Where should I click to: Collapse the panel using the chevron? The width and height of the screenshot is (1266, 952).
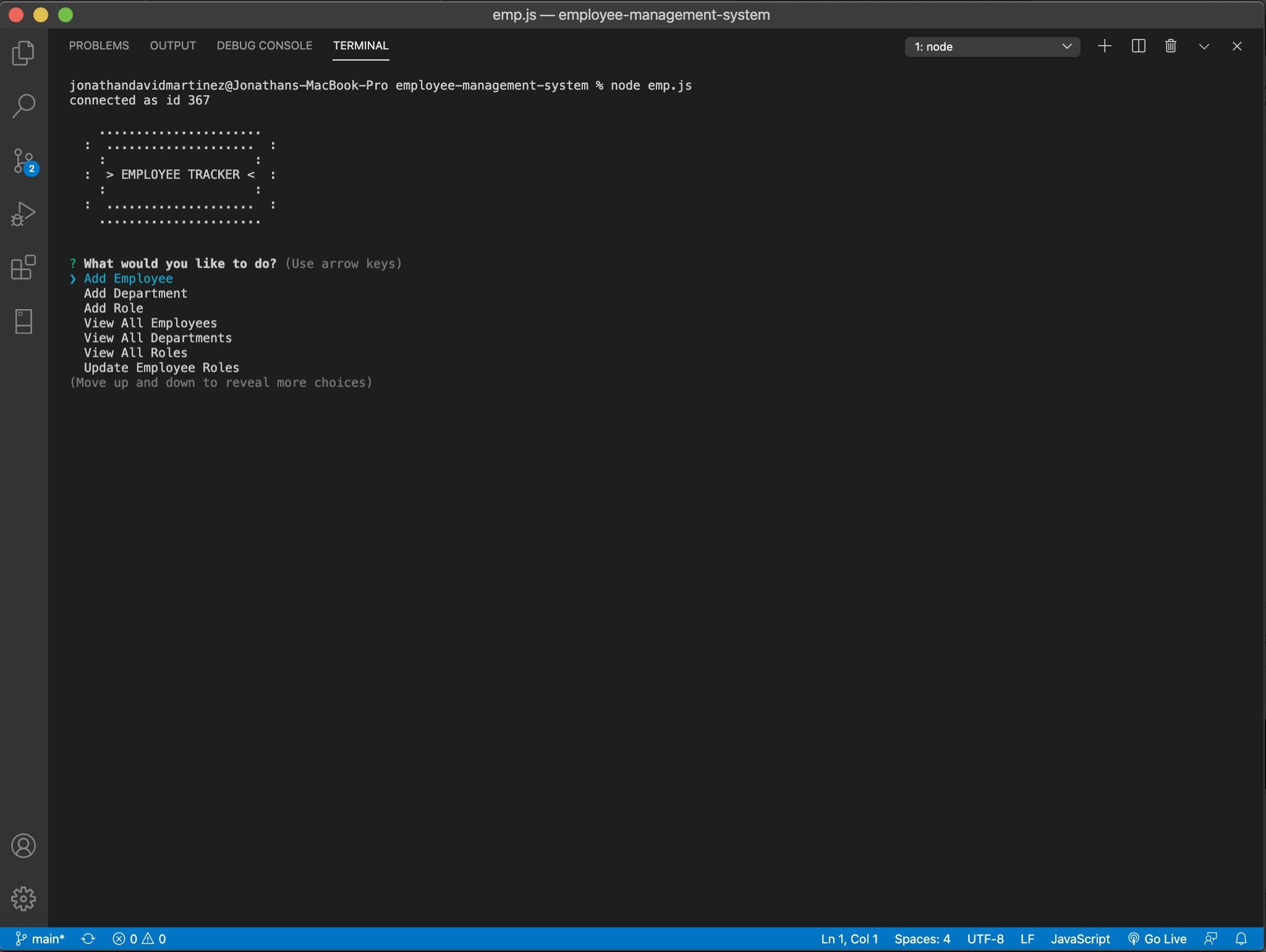(1204, 46)
